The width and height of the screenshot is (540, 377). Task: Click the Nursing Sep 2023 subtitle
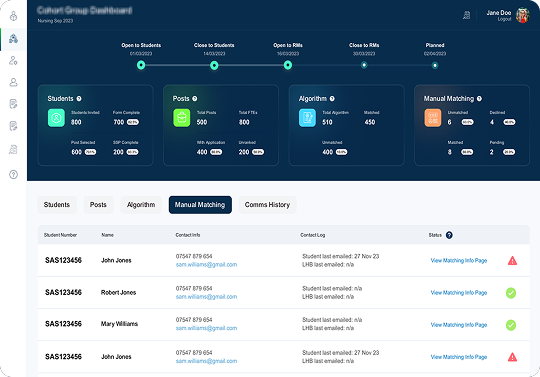(55, 21)
